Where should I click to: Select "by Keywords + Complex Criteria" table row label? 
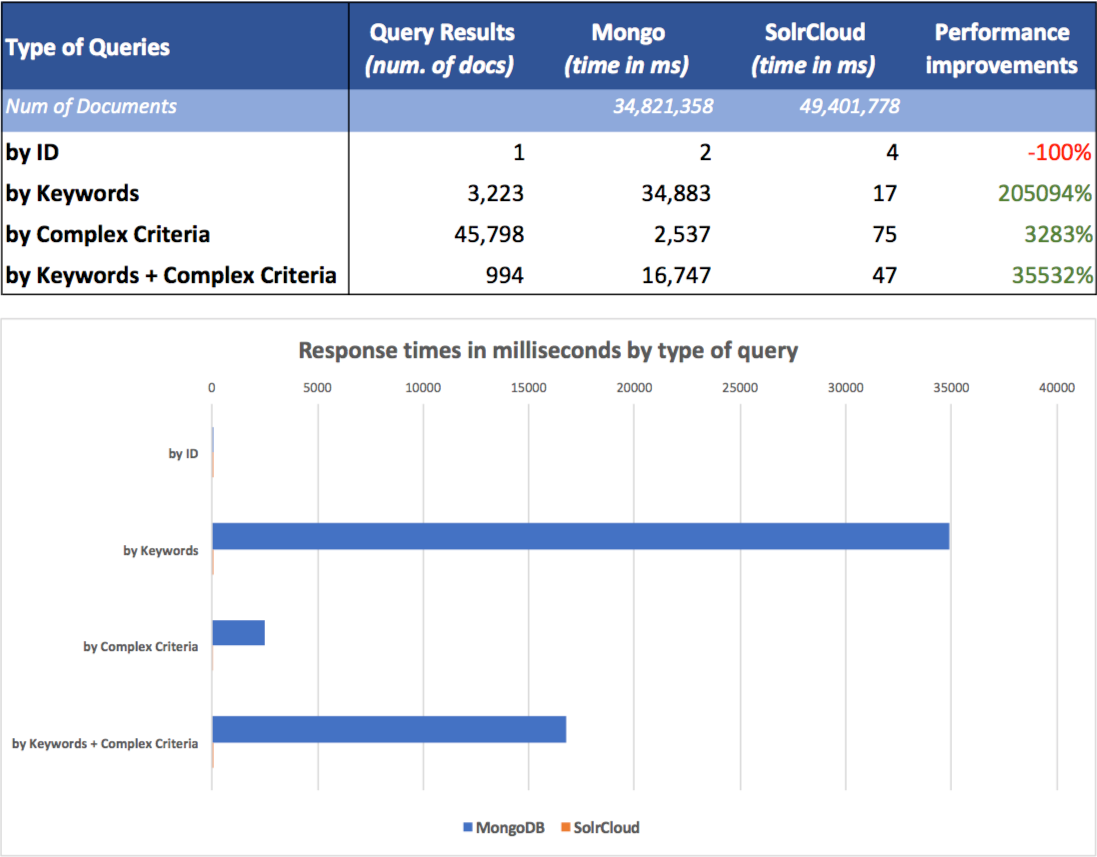pos(171,276)
